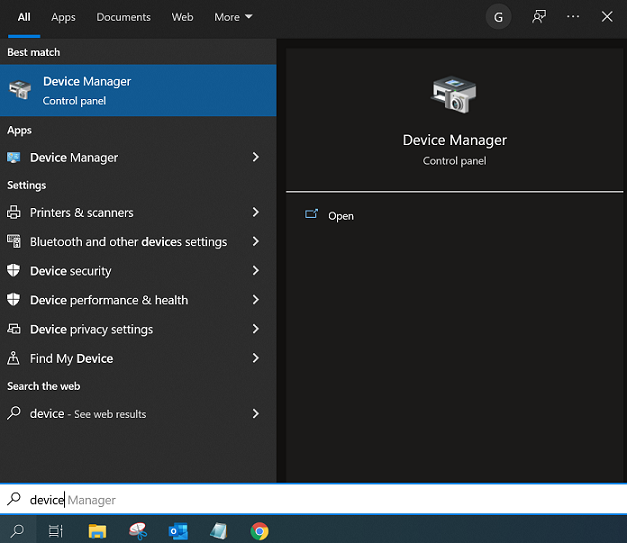Select the Web search tab
Image resolution: width=627 pixels, height=543 pixels.
pos(182,17)
